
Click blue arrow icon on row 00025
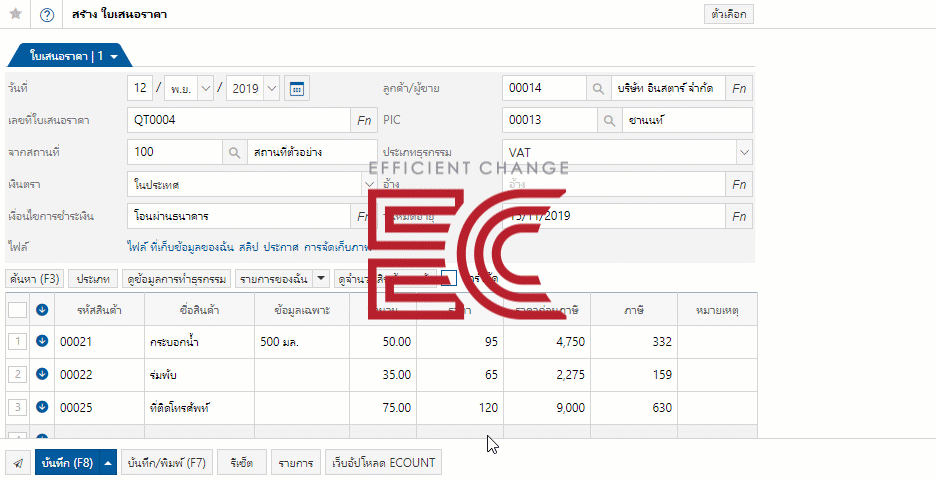click(42, 407)
